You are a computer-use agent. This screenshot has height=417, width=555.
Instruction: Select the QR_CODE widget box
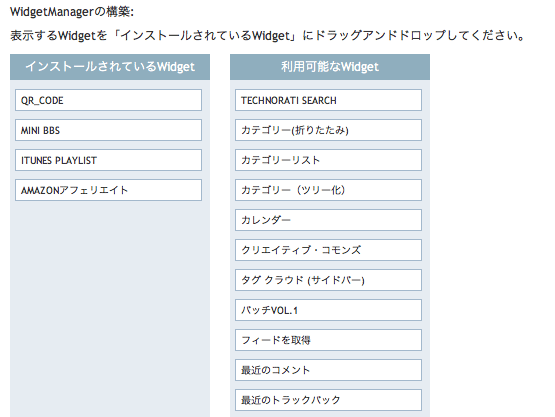click(x=108, y=100)
